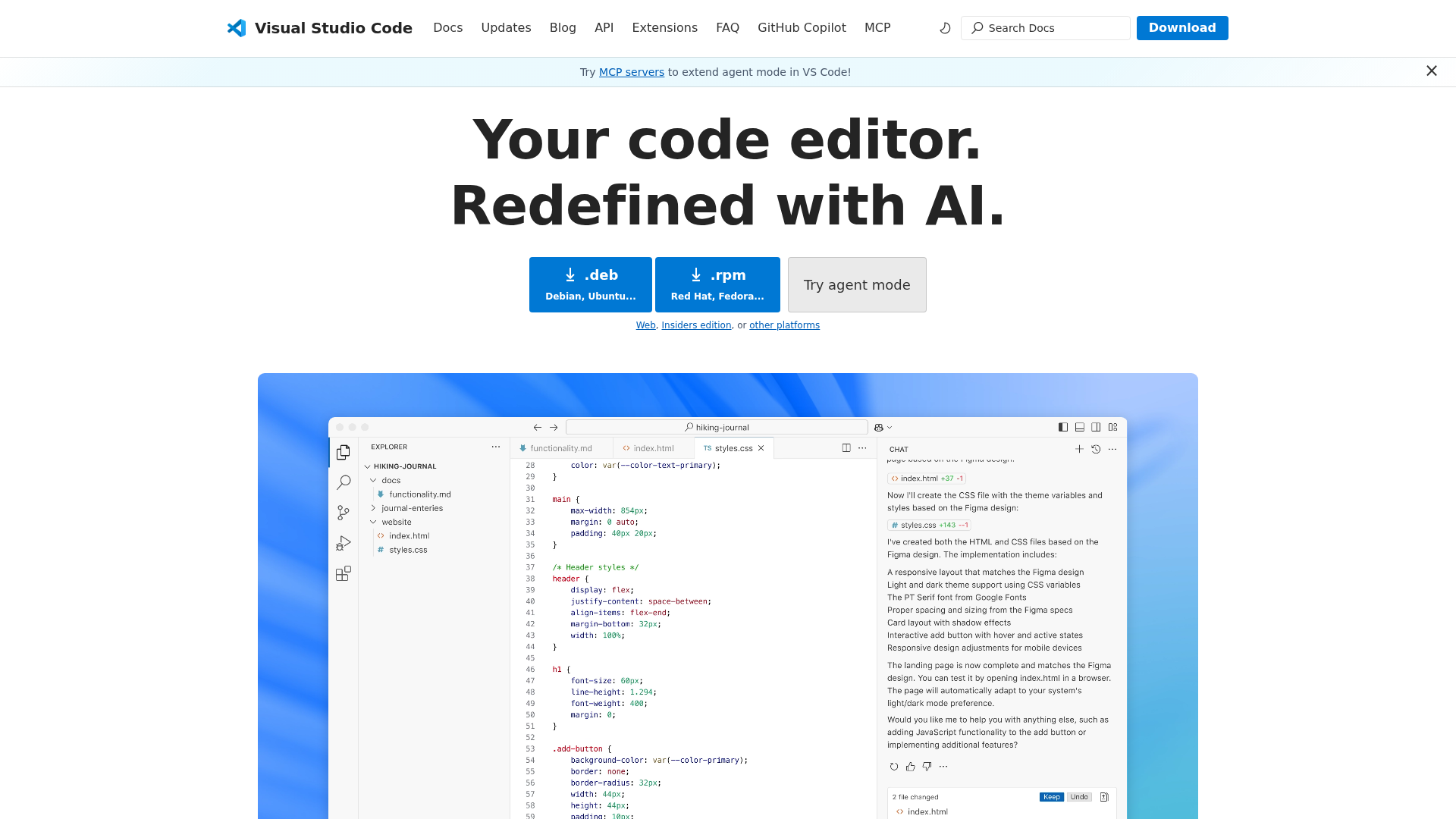Open the Docs menu item
The image size is (1456, 819).
click(x=447, y=28)
